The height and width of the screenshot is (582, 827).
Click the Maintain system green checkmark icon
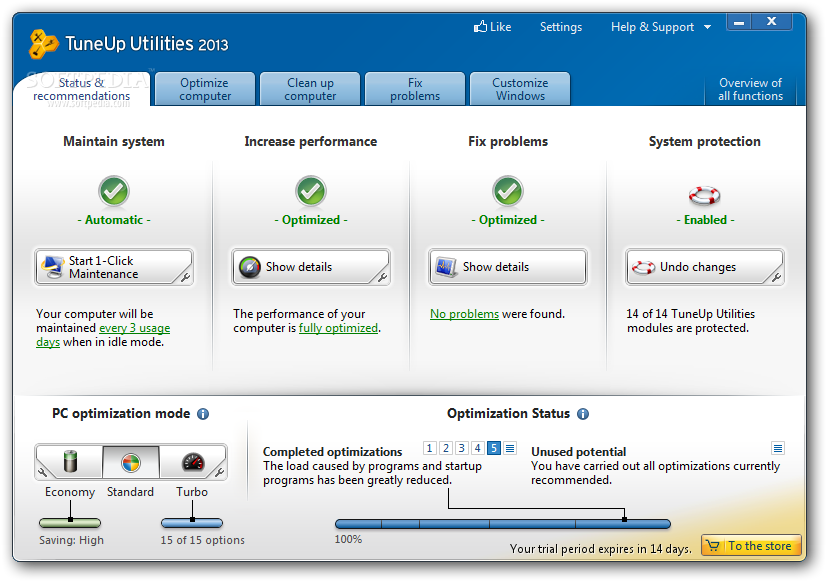pos(114,191)
